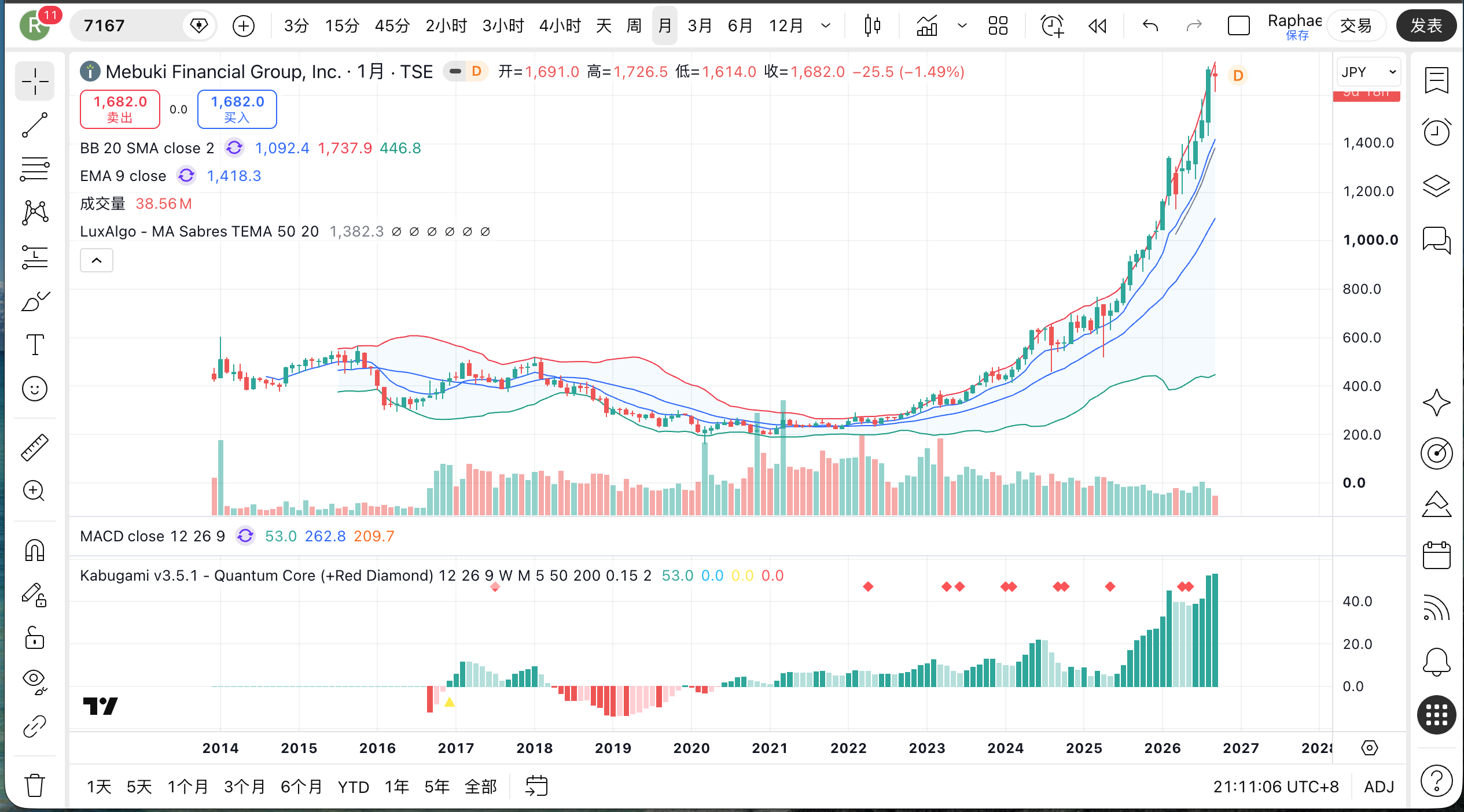
Task: Switch to the 周 weekly timeframe
Action: [634, 25]
